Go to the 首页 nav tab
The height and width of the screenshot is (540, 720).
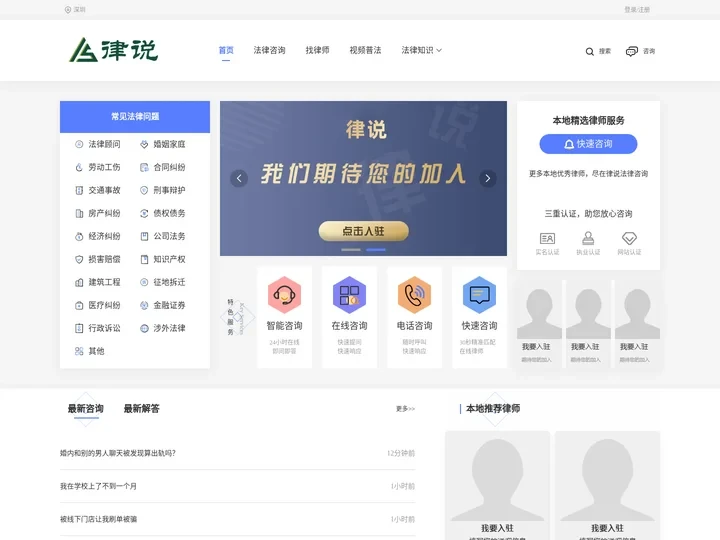(226, 50)
